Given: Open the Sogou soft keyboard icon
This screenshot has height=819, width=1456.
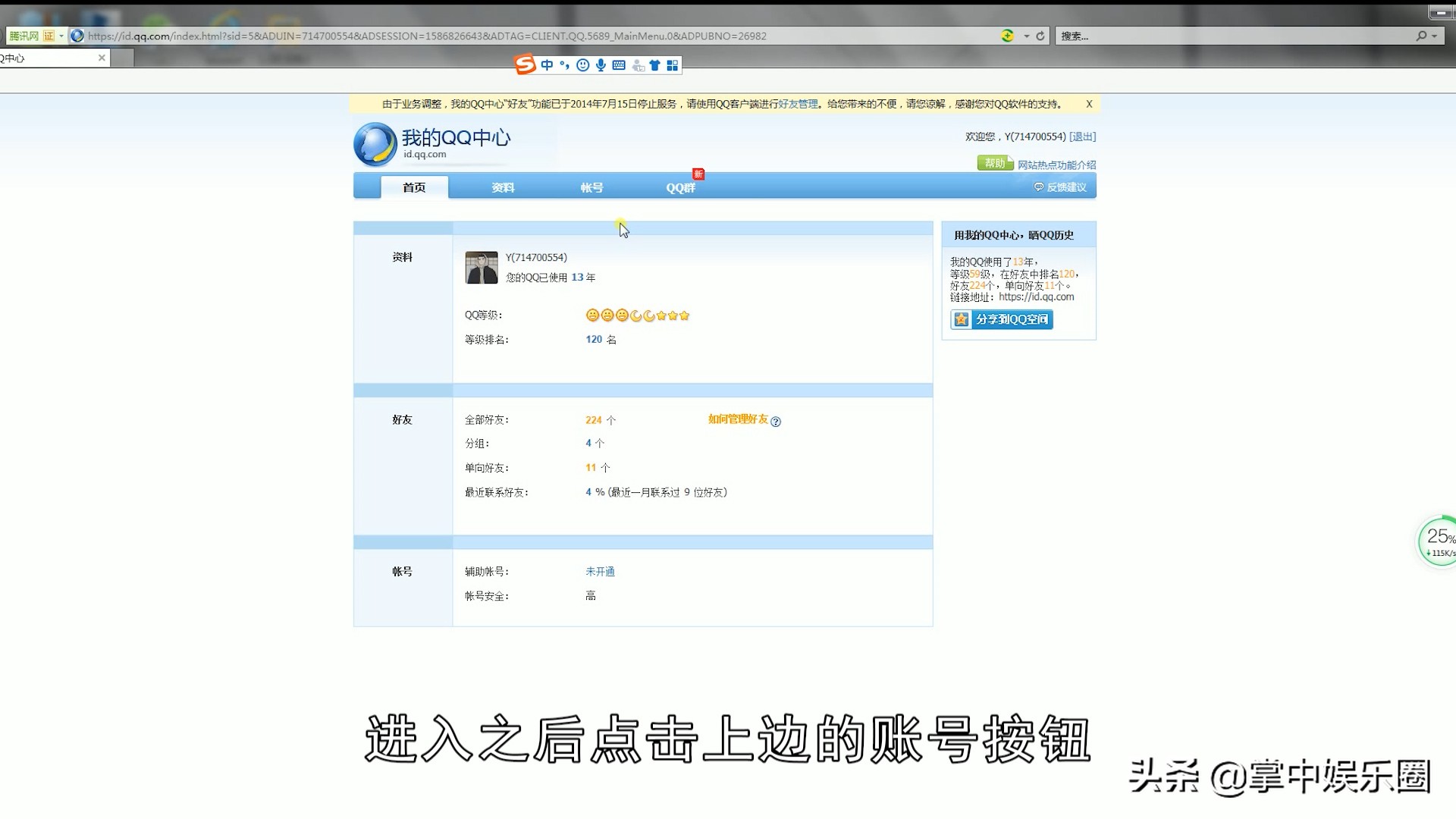Looking at the screenshot, I should pyautogui.click(x=619, y=65).
